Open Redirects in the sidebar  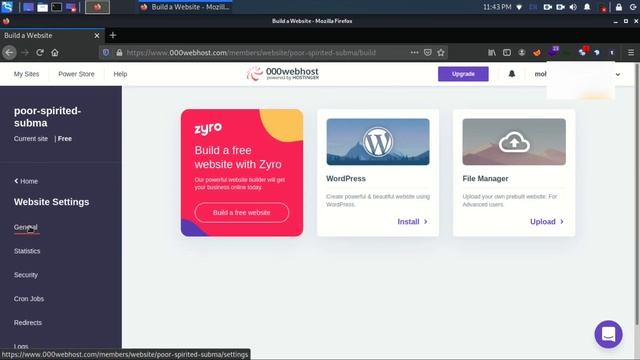coord(28,322)
